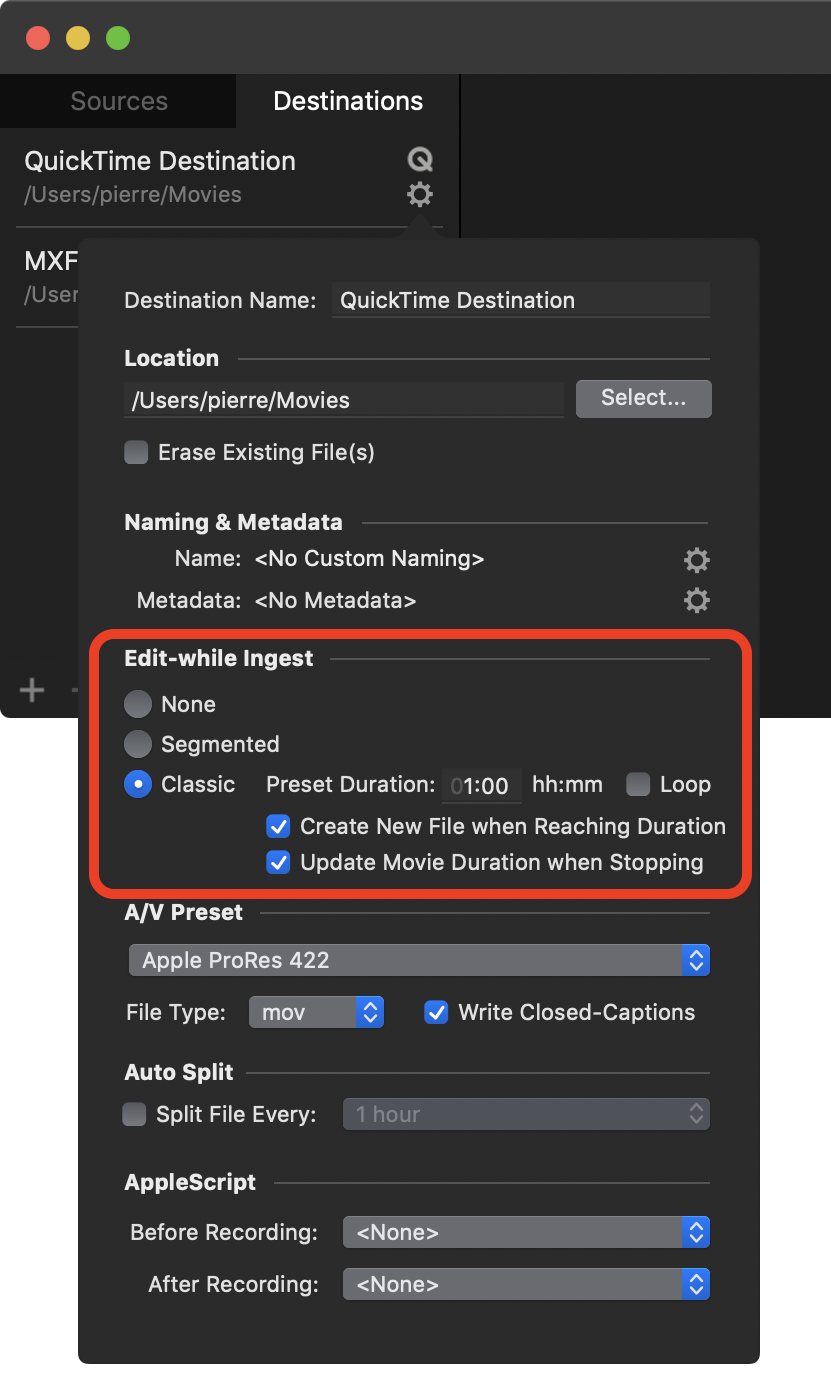The height and width of the screenshot is (1390, 831).
Task: Click the green zoom window button
Action: [x=118, y=39]
